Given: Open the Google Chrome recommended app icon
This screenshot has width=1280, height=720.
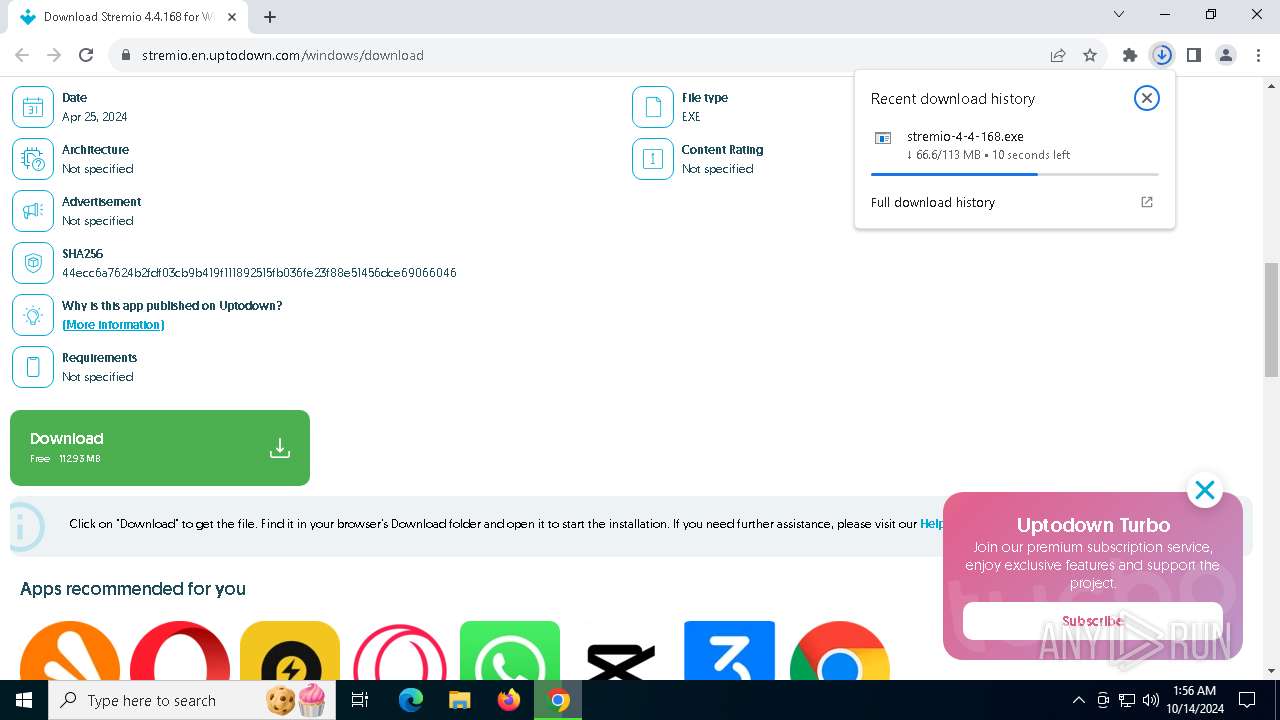Looking at the screenshot, I should coord(840,651).
